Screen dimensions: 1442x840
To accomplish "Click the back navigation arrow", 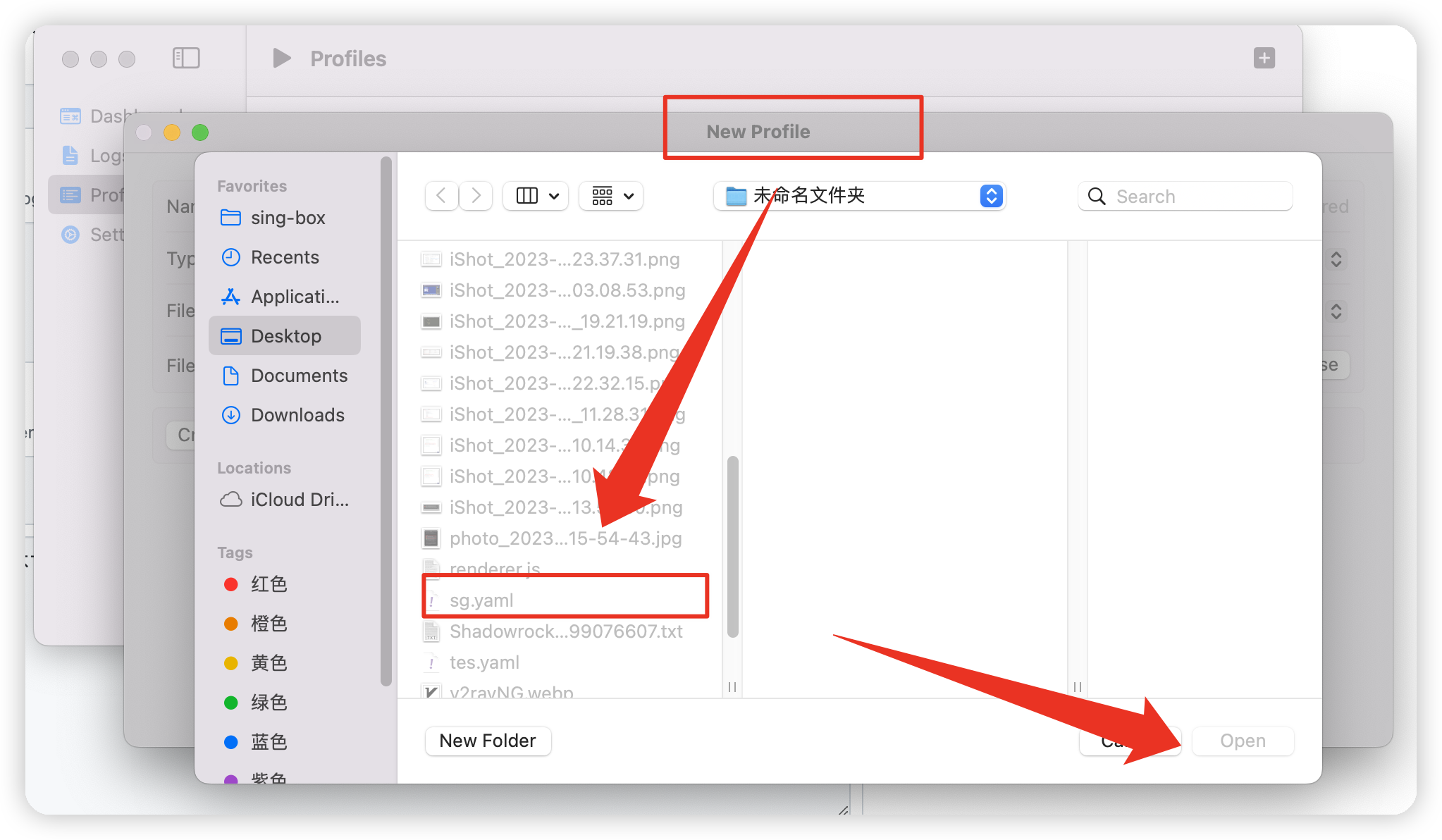I will [440, 196].
